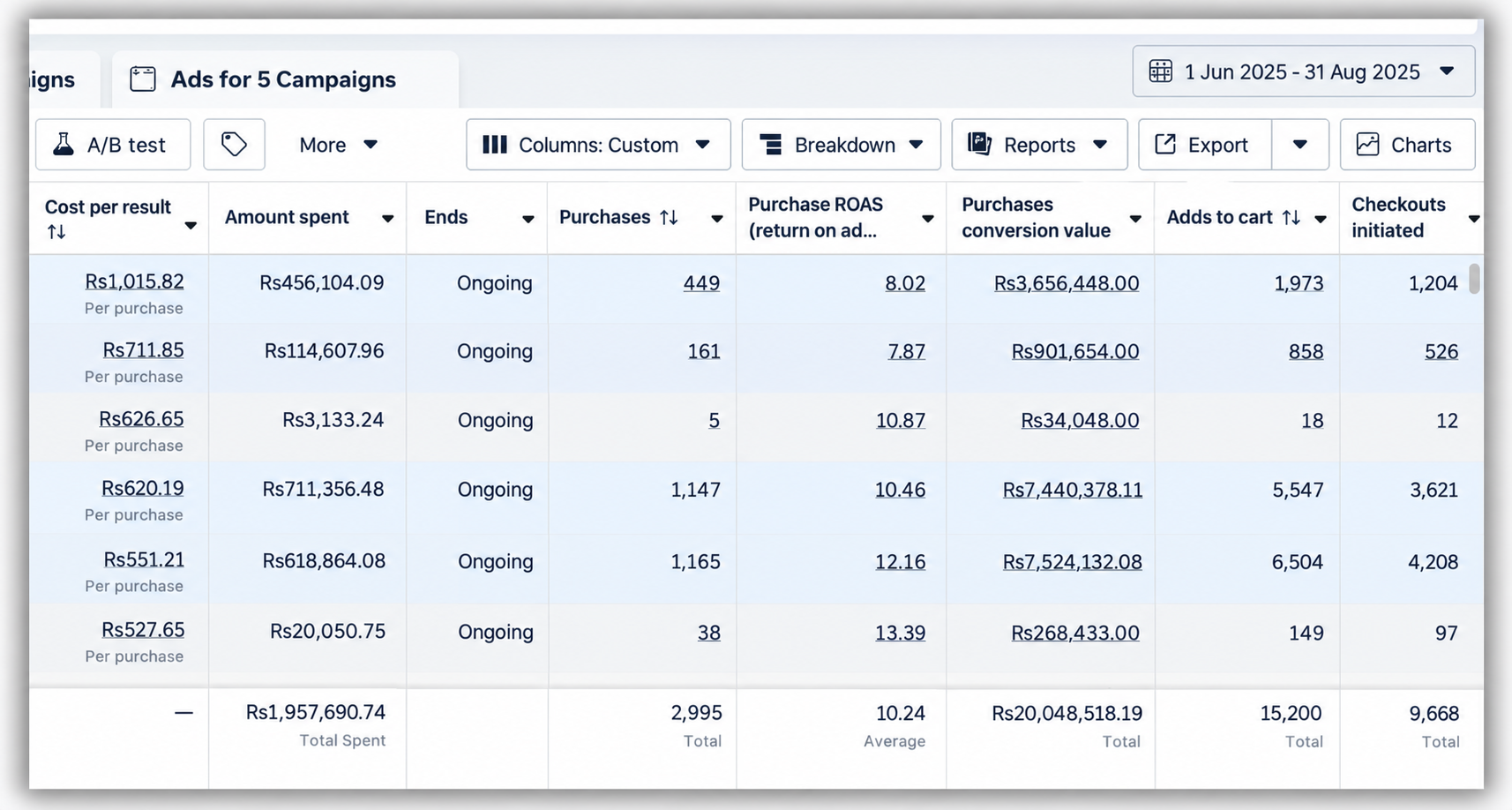Click Rs20,048,518.19 total conversion value

pos(1067,713)
